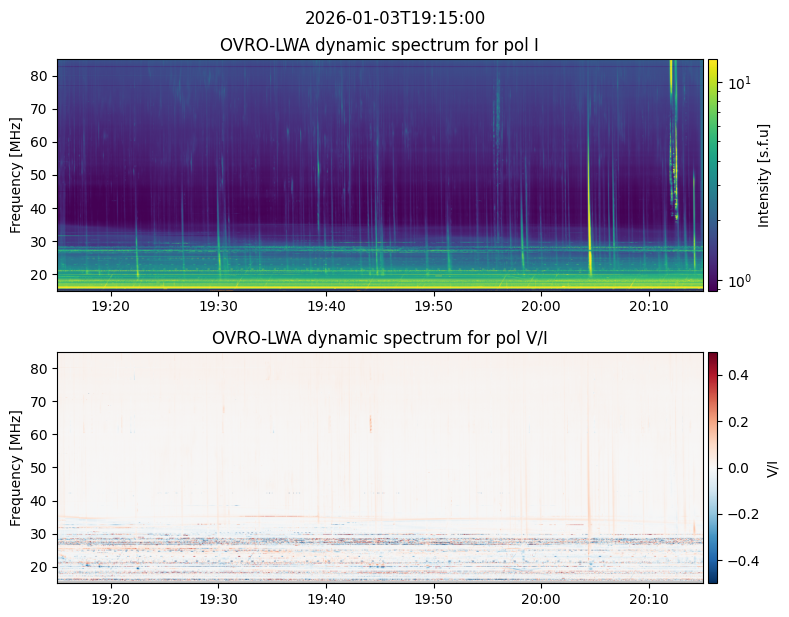789x617 pixels.
Task: Click the V/I red-blue colorbar
Action: 713,467
